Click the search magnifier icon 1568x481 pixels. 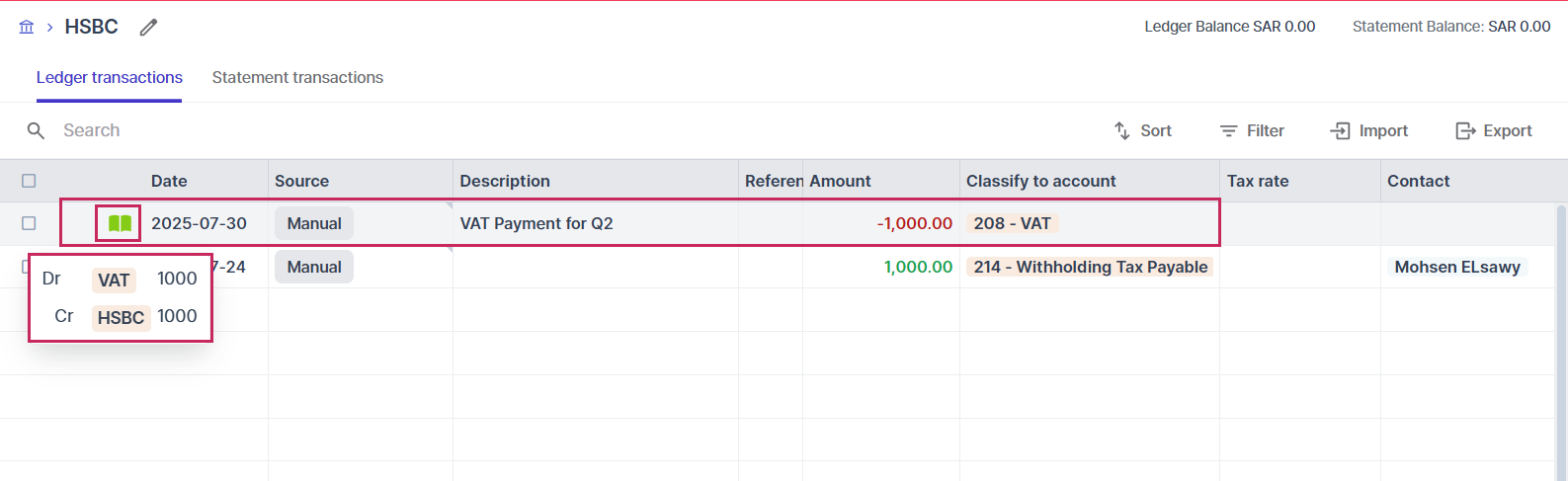pos(36,130)
